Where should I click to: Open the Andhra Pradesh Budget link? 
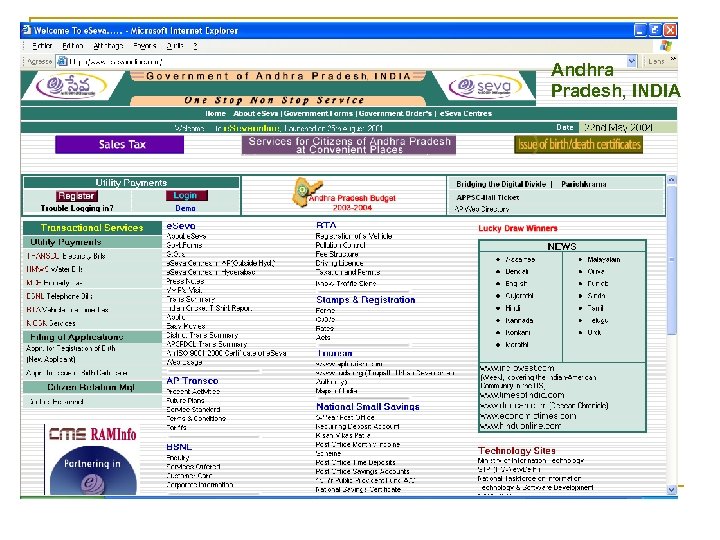tap(352, 202)
